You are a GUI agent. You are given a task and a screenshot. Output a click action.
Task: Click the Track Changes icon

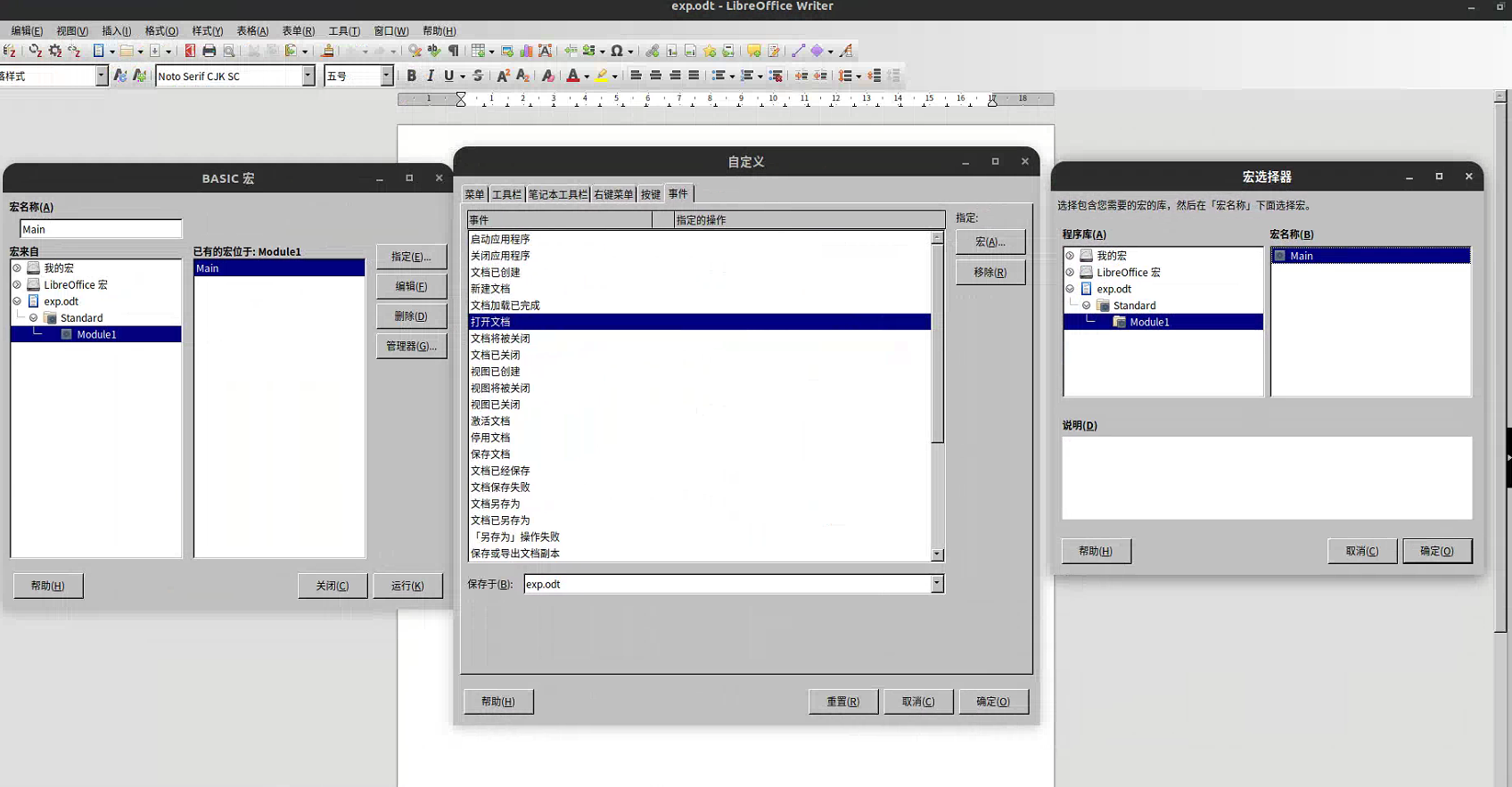pyautogui.click(x=774, y=51)
